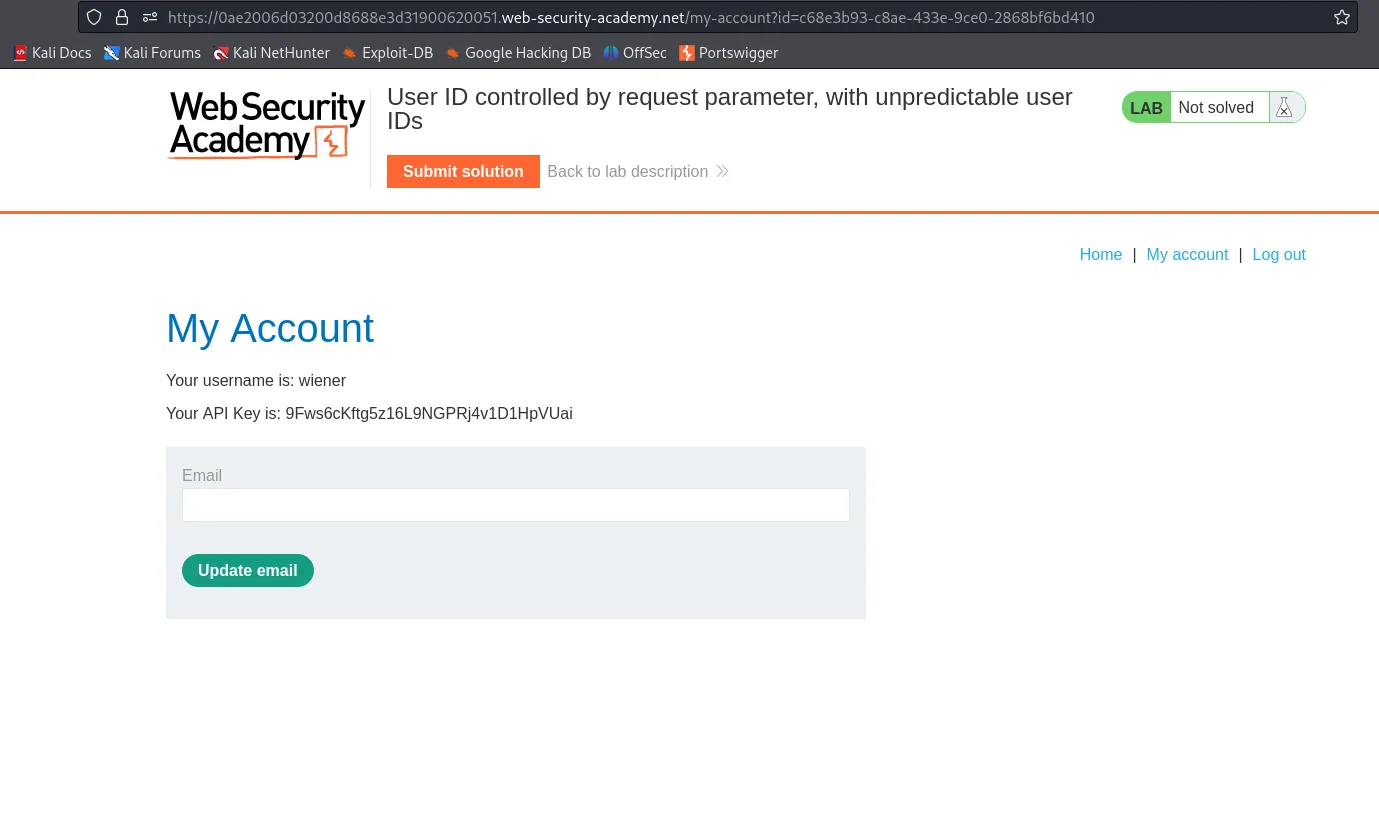Image resolution: width=1379 pixels, height=840 pixels.
Task: Open the Kali Docs bookmark
Action: click(52, 53)
